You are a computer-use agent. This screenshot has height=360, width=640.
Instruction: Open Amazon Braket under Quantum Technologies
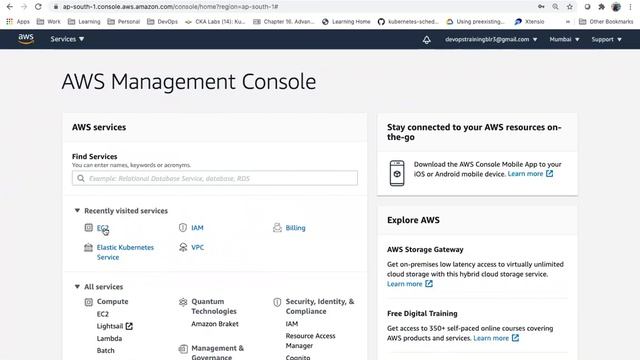click(x=215, y=324)
